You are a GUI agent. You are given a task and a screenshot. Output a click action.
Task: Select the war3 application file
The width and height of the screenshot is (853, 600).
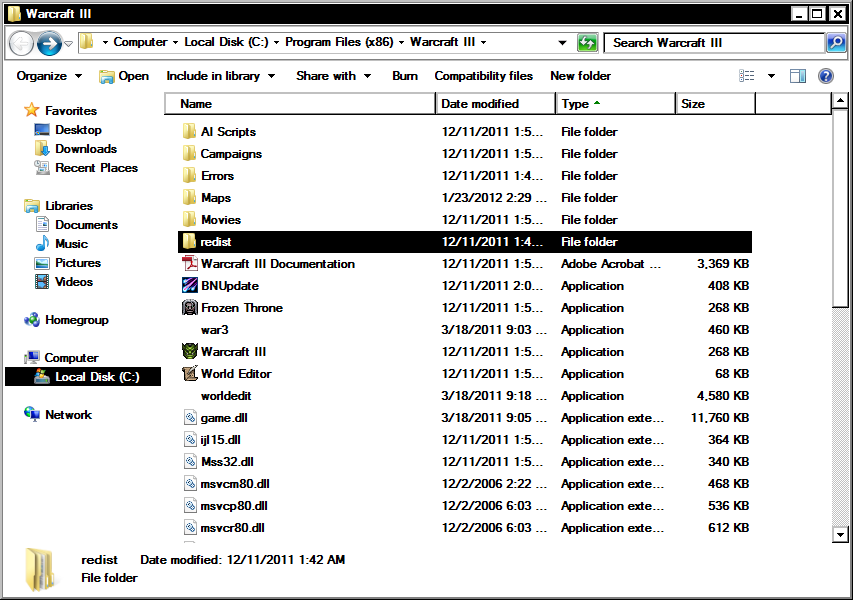214,330
